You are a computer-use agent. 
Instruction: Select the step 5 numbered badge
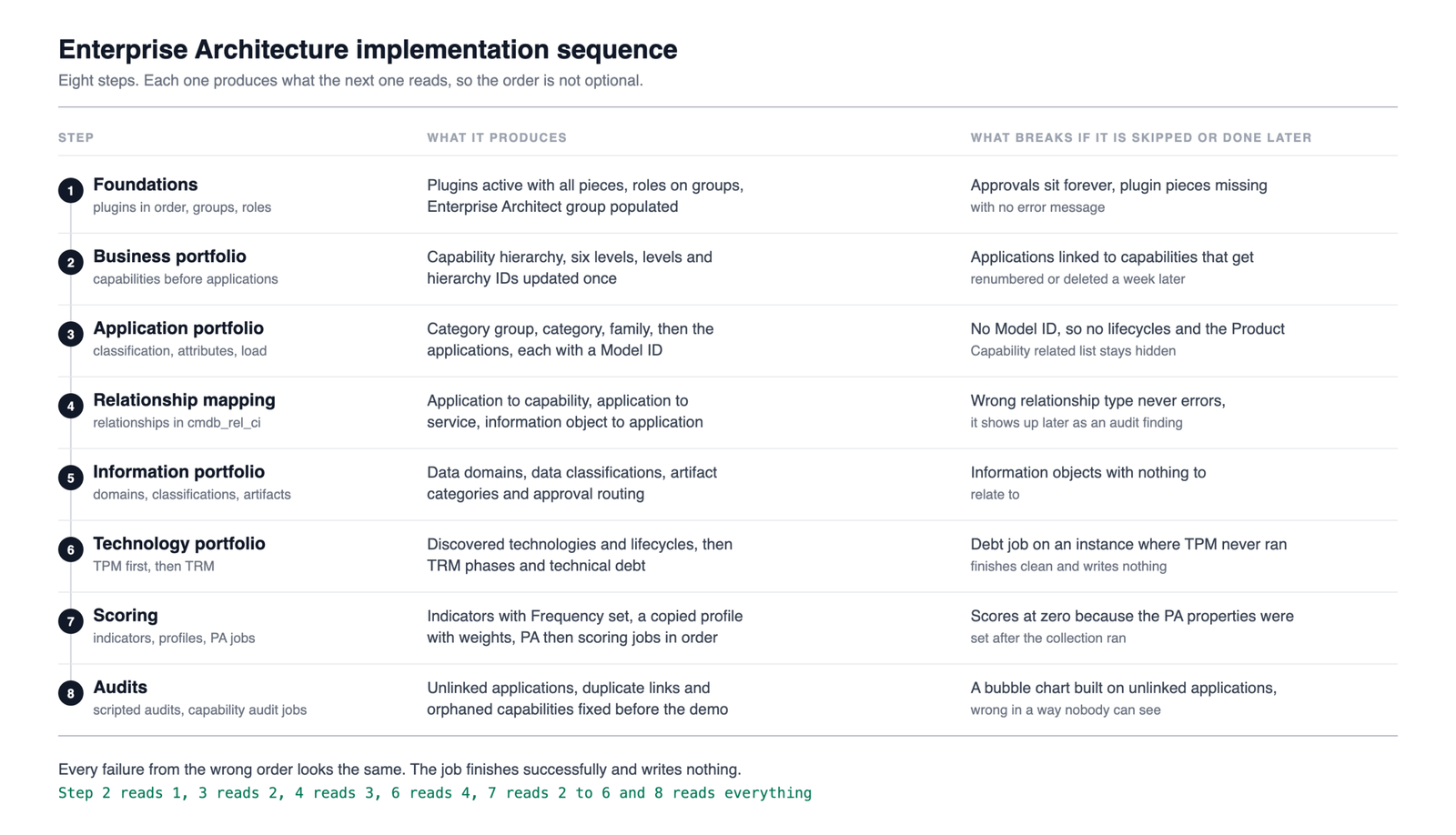click(x=71, y=478)
